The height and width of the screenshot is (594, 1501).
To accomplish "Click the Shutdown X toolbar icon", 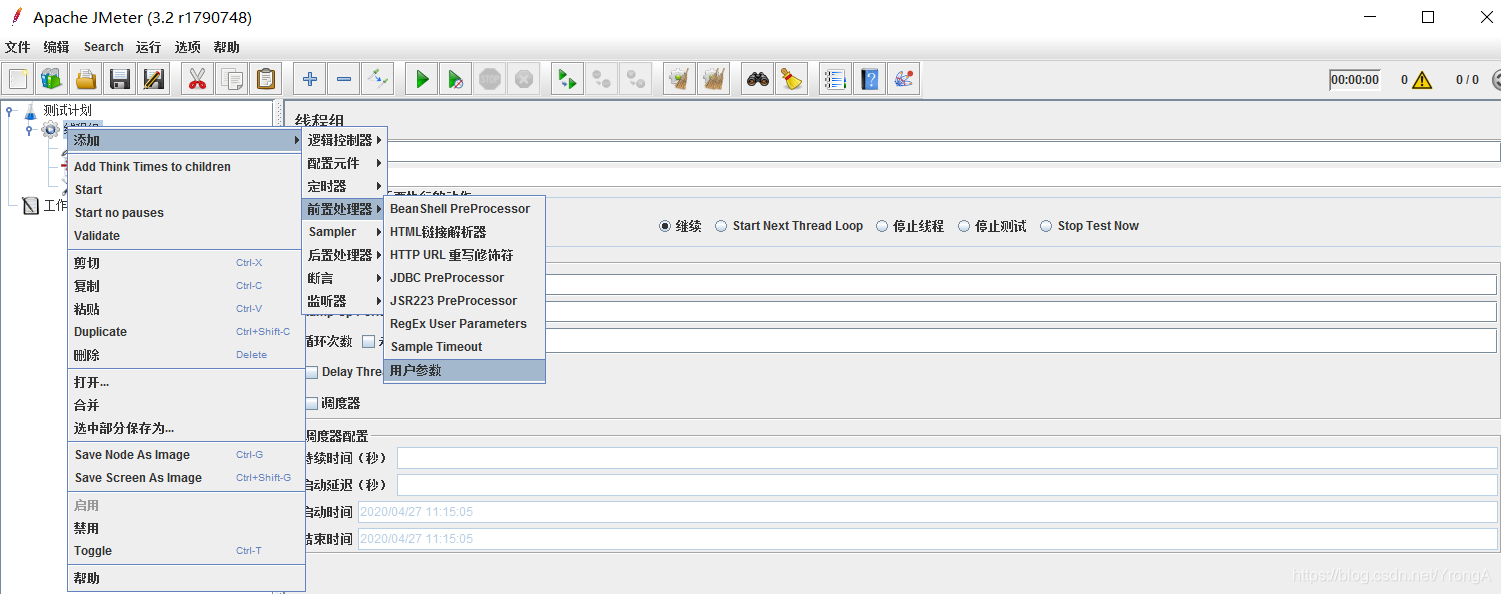I will point(523,78).
